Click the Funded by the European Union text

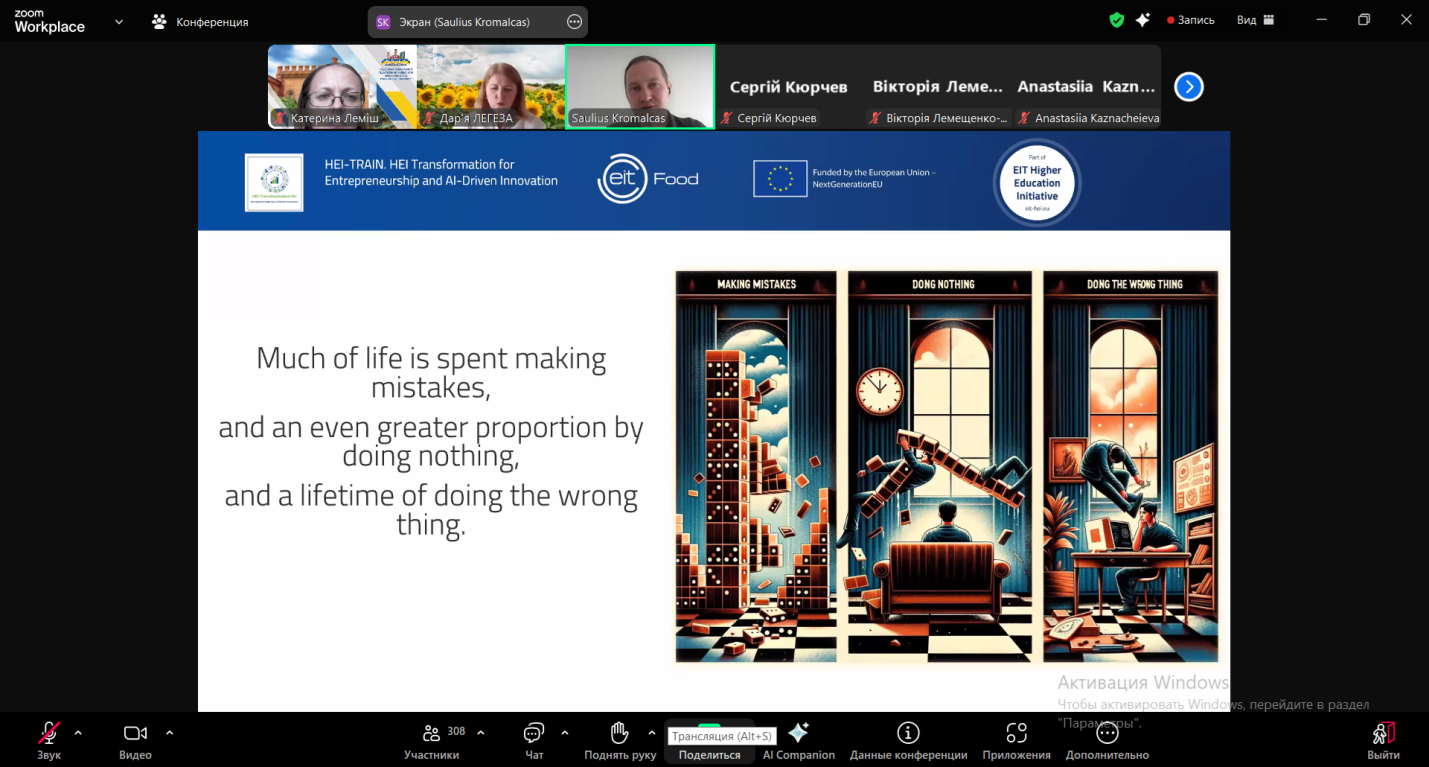point(874,178)
